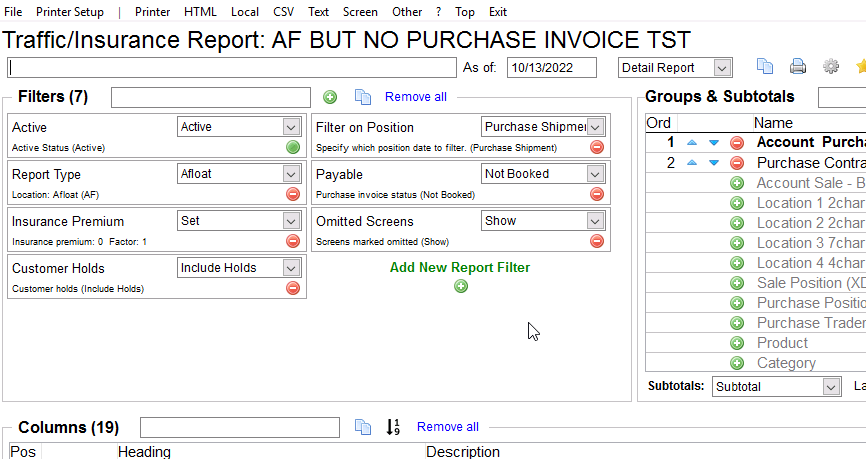Open the Active status dropdown
The height and width of the screenshot is (459, 866).
coord(291,127)
